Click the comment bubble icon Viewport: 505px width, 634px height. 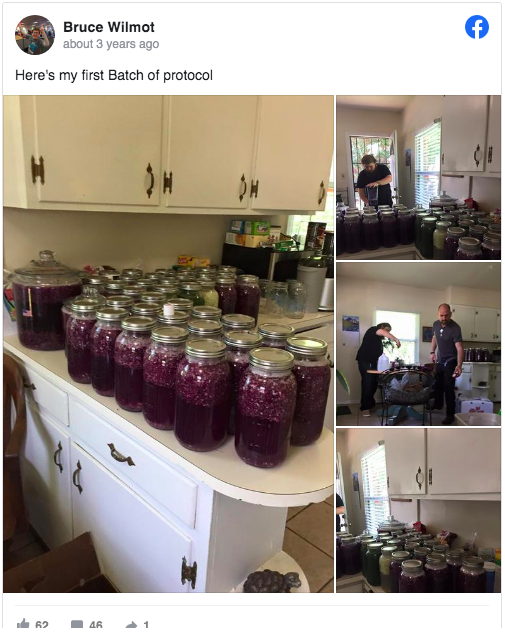pos(77,625)
